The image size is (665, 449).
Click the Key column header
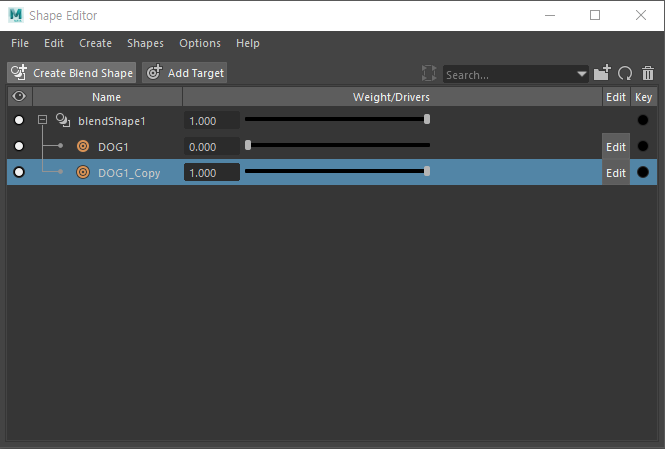tap(643, 97)
